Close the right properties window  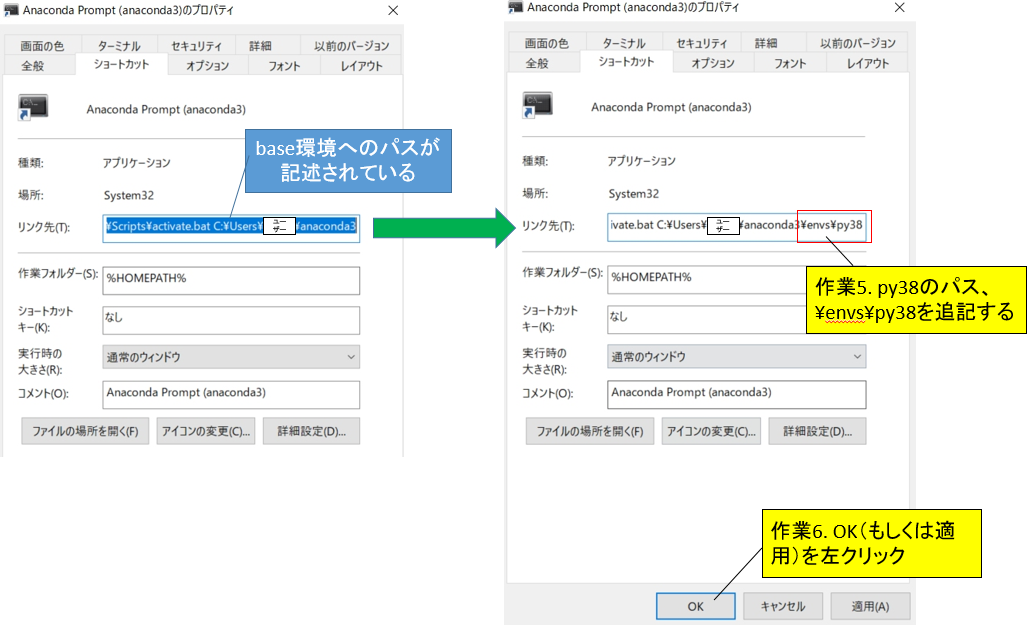pyautogui.click(x=900, y=7)
